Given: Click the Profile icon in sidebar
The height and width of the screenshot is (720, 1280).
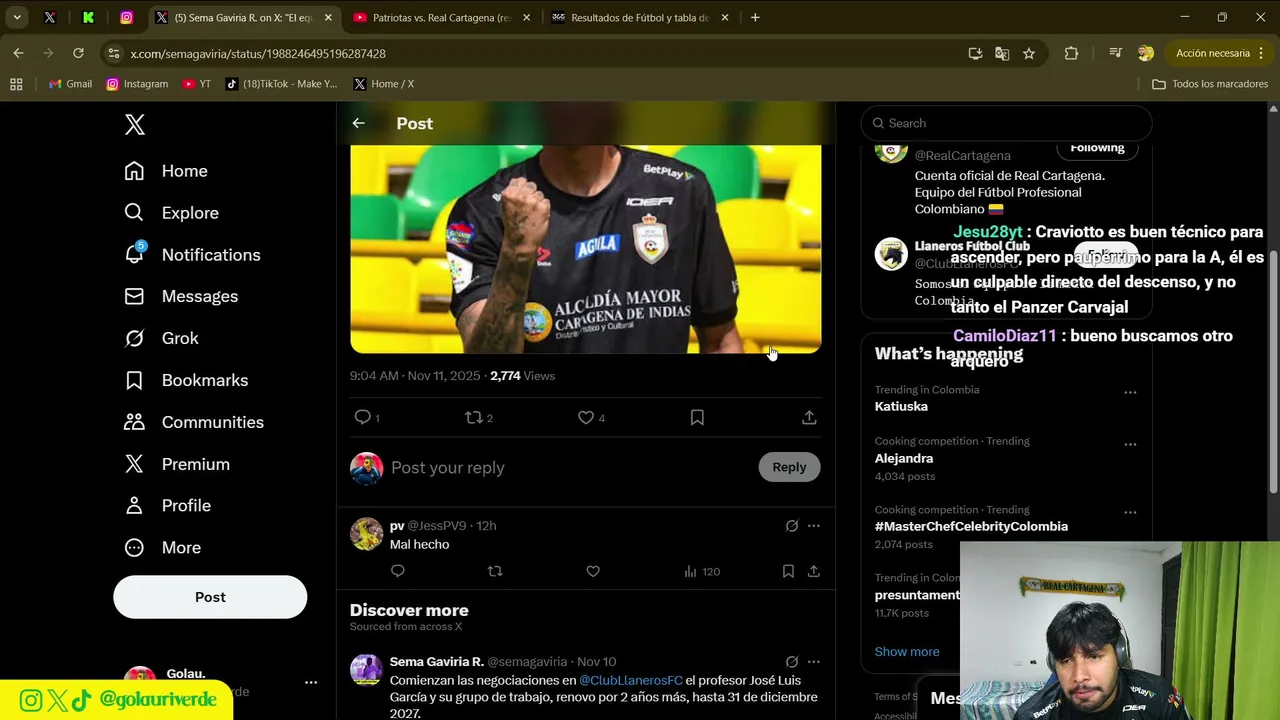Looking at the screenshot, I should 134,506.
